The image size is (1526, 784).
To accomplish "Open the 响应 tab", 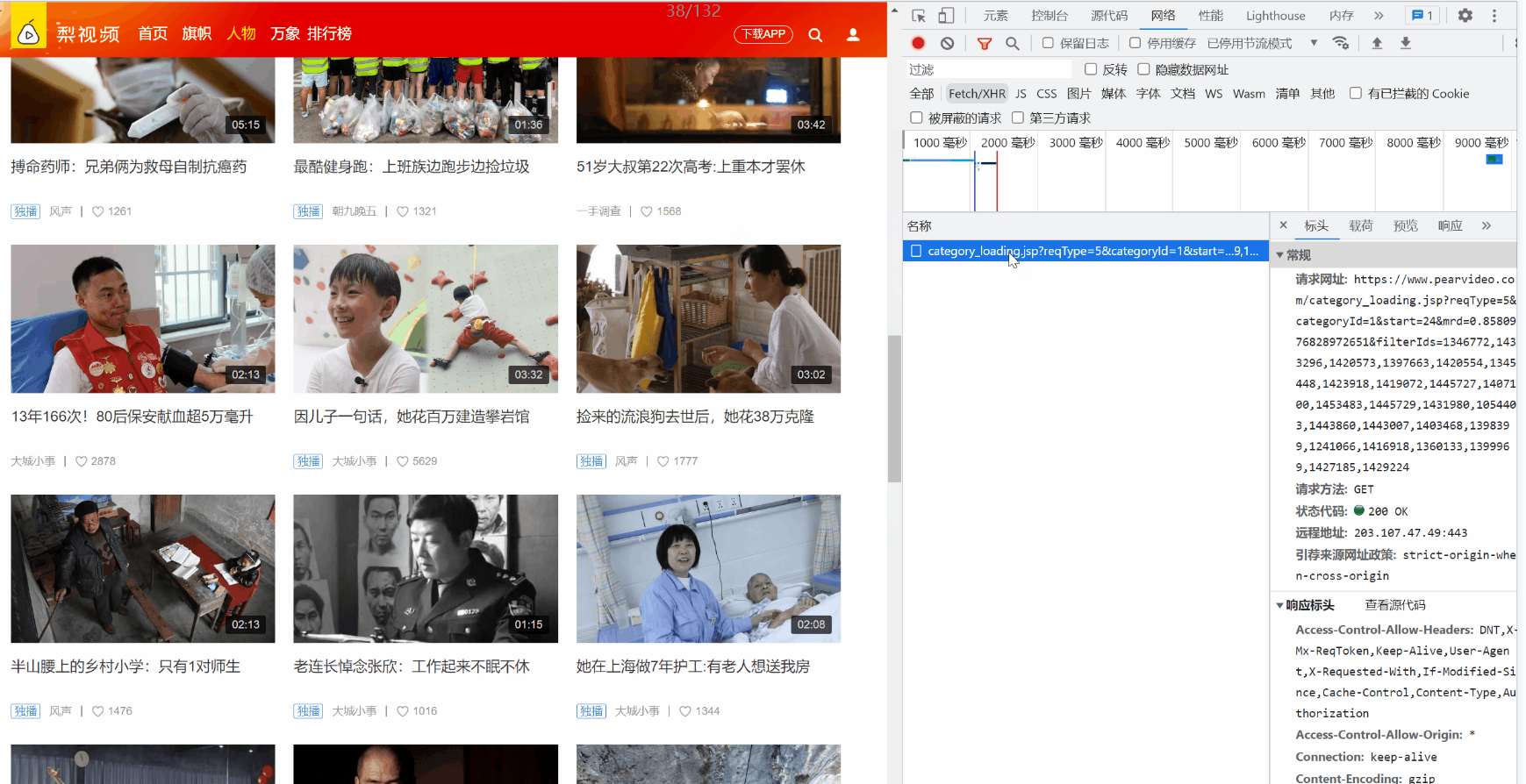I will (1451, 225).
